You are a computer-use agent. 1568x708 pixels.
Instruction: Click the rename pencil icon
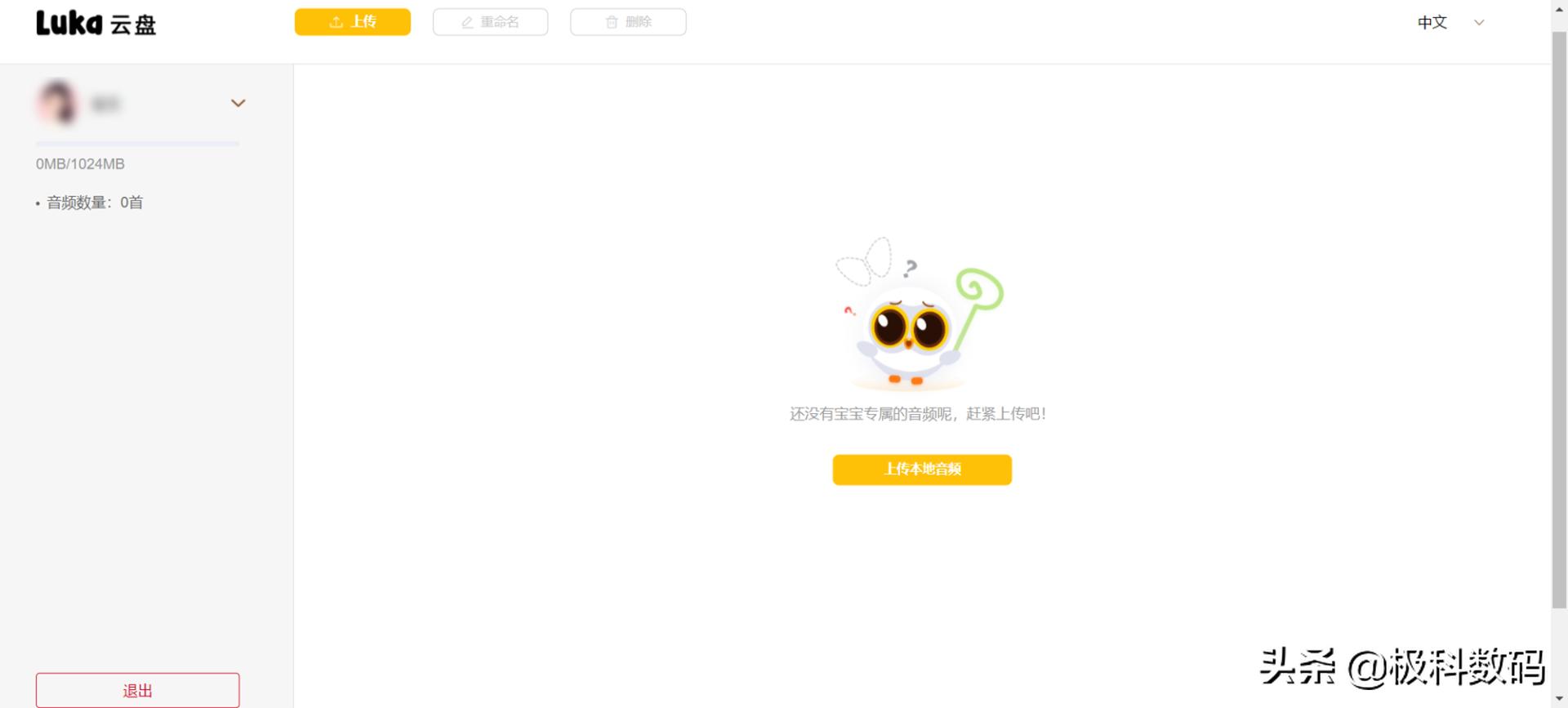click(x=467, y=22)
